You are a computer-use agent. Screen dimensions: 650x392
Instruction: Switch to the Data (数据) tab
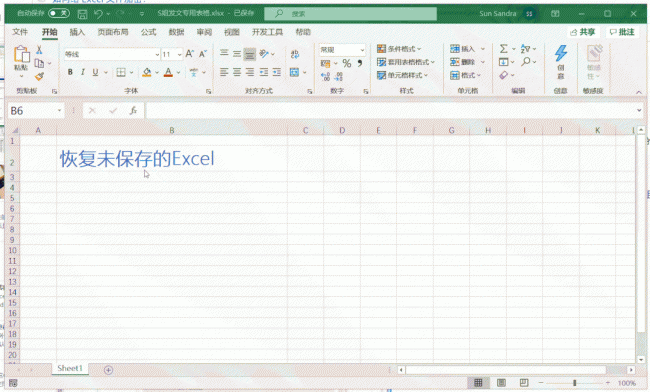pos(176,32)
